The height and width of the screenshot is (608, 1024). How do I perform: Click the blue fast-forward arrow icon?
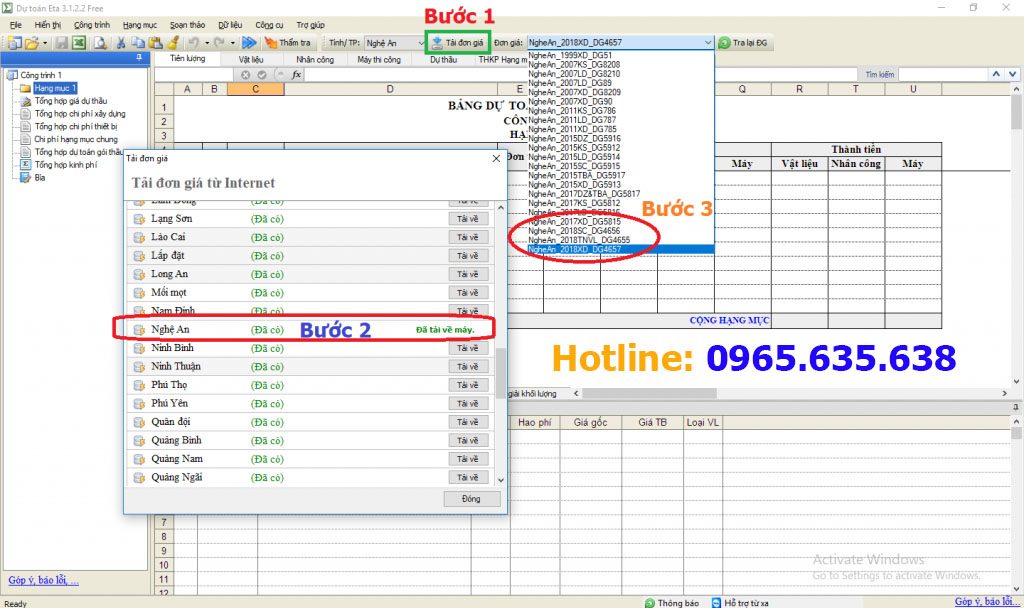249,43
